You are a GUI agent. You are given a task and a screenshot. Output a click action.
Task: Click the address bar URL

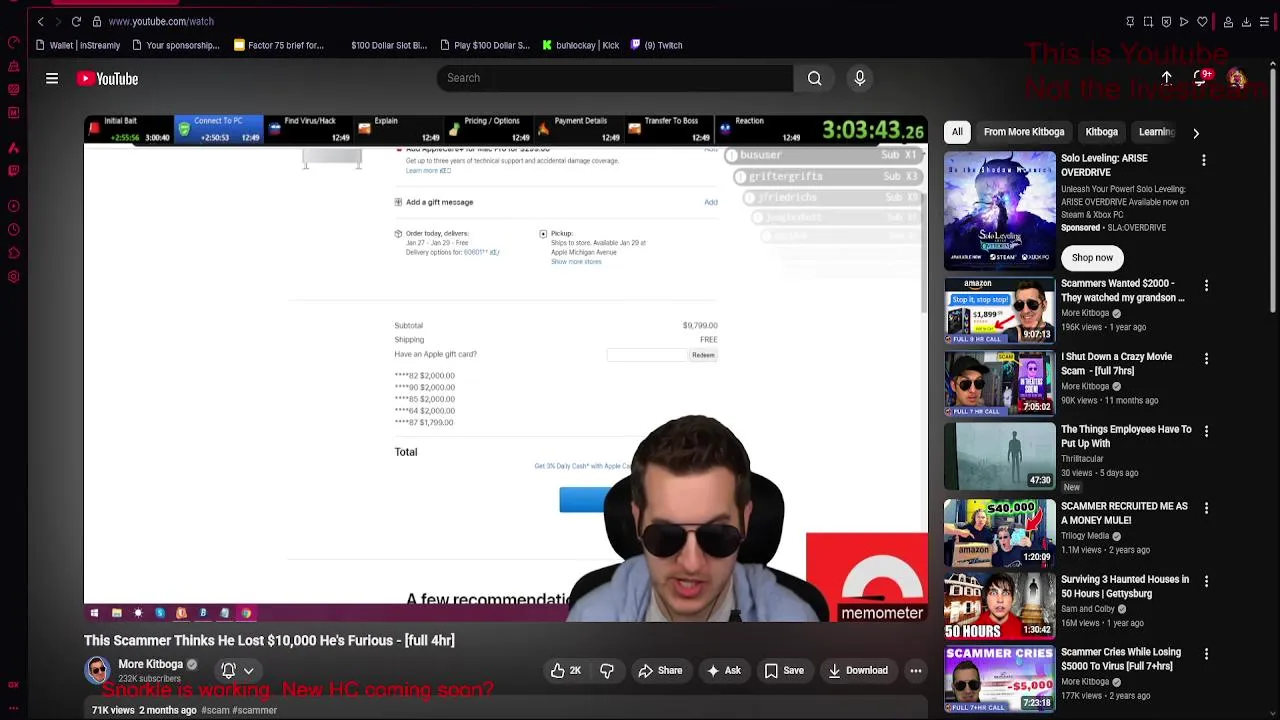click(161, 21)
